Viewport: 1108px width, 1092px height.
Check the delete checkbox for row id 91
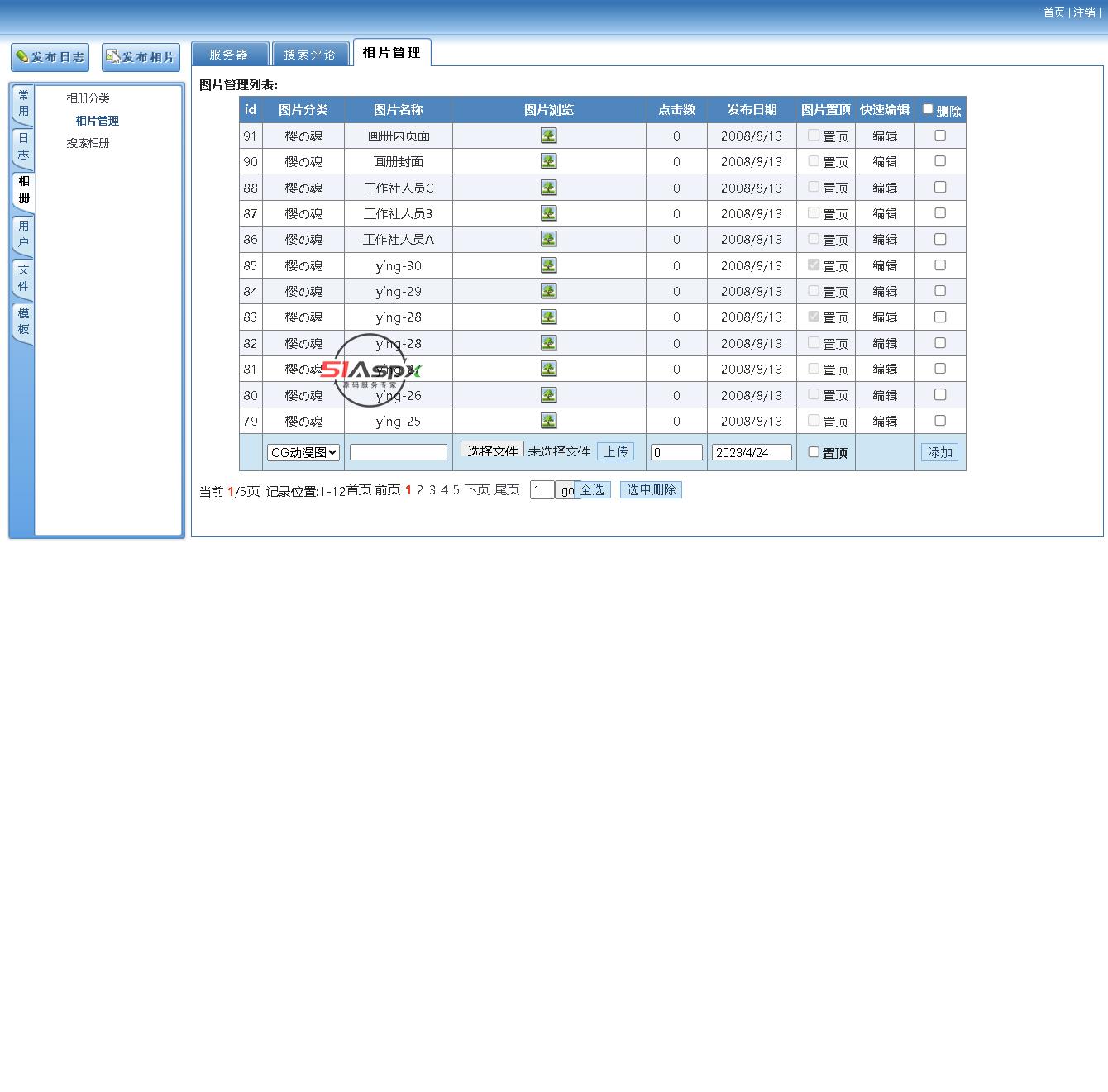[940, 136]
